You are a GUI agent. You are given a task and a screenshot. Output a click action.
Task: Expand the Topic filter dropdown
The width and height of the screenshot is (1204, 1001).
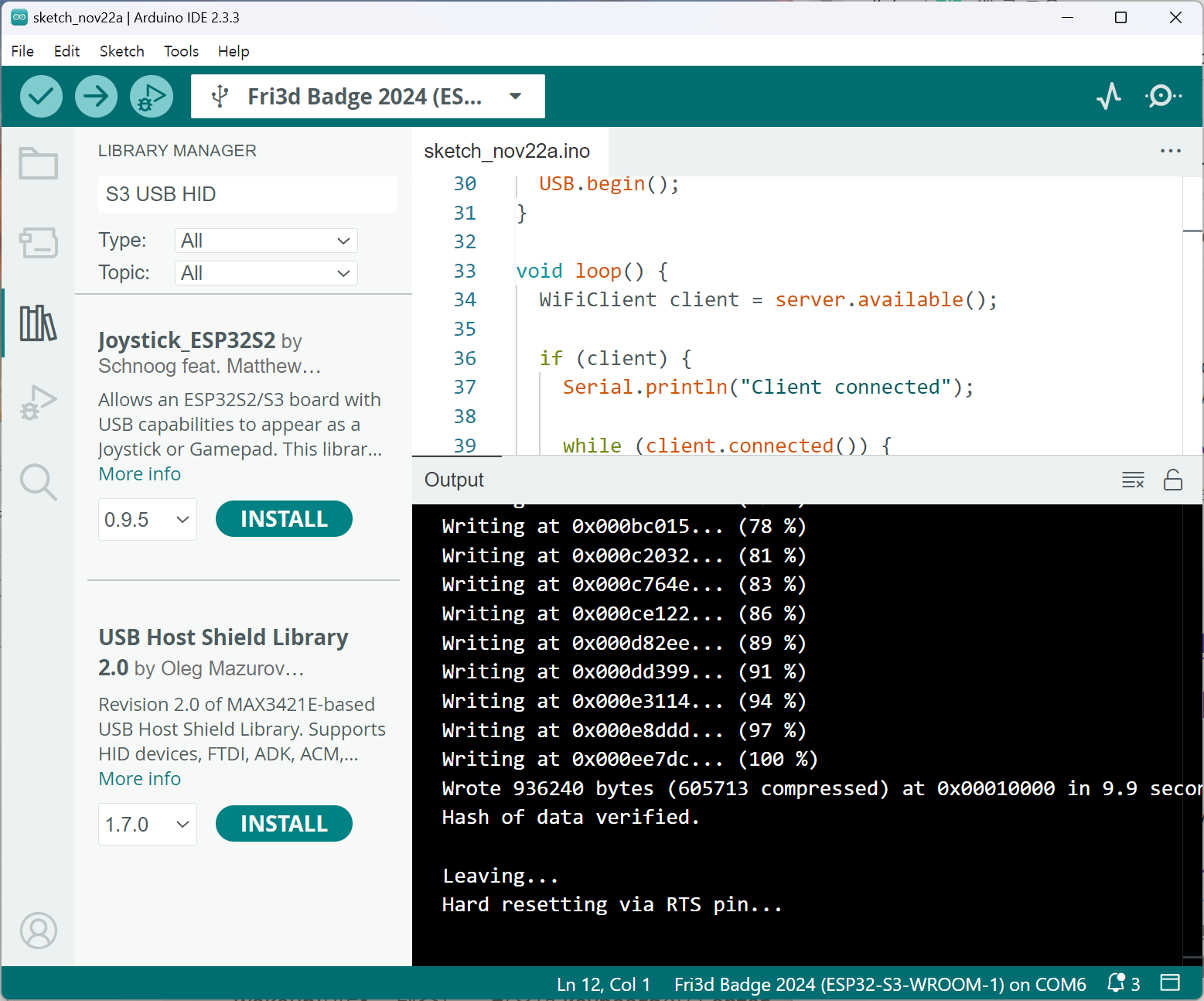point(266,273)
